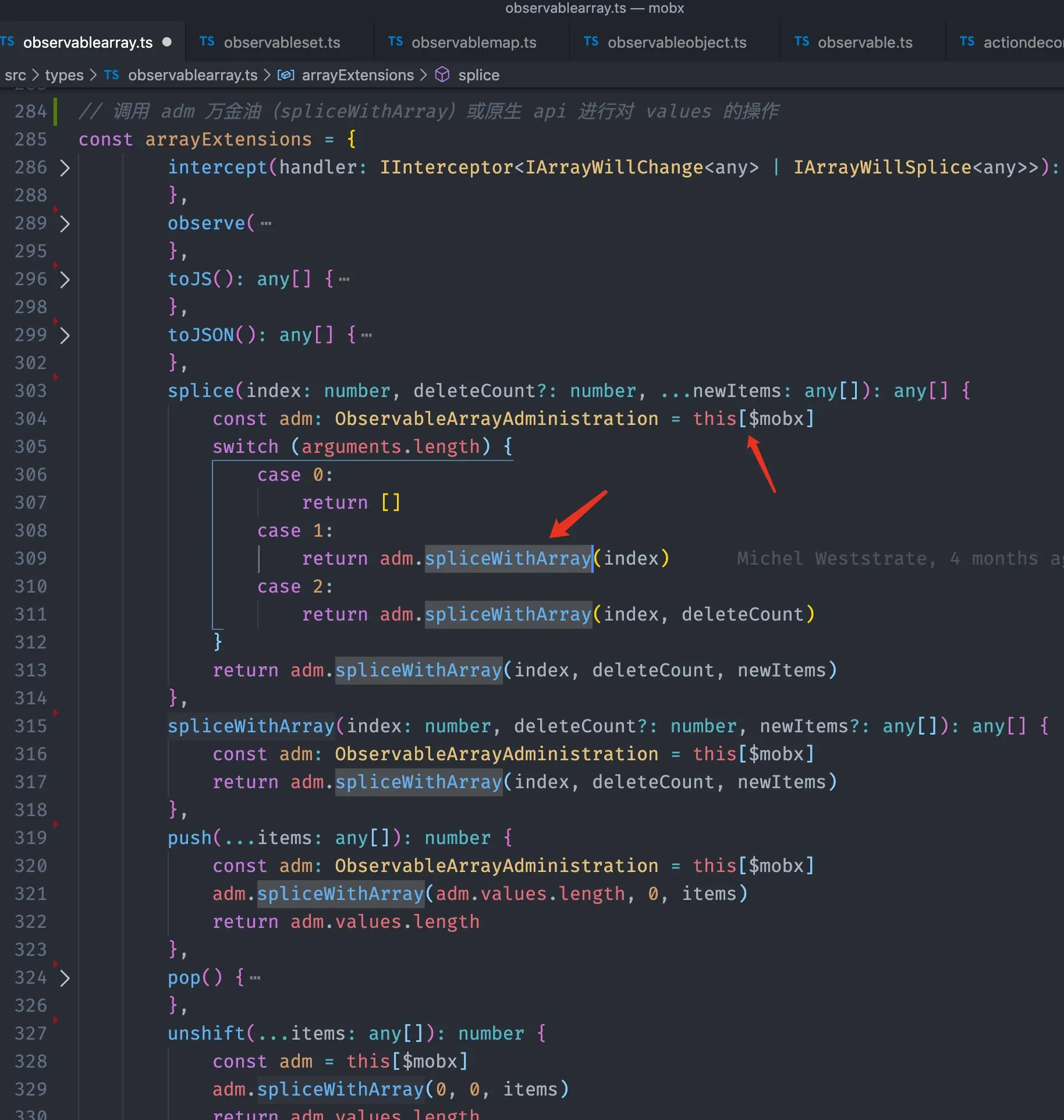
Task: Click $mobx on line 304
Action: pos(776,419)
